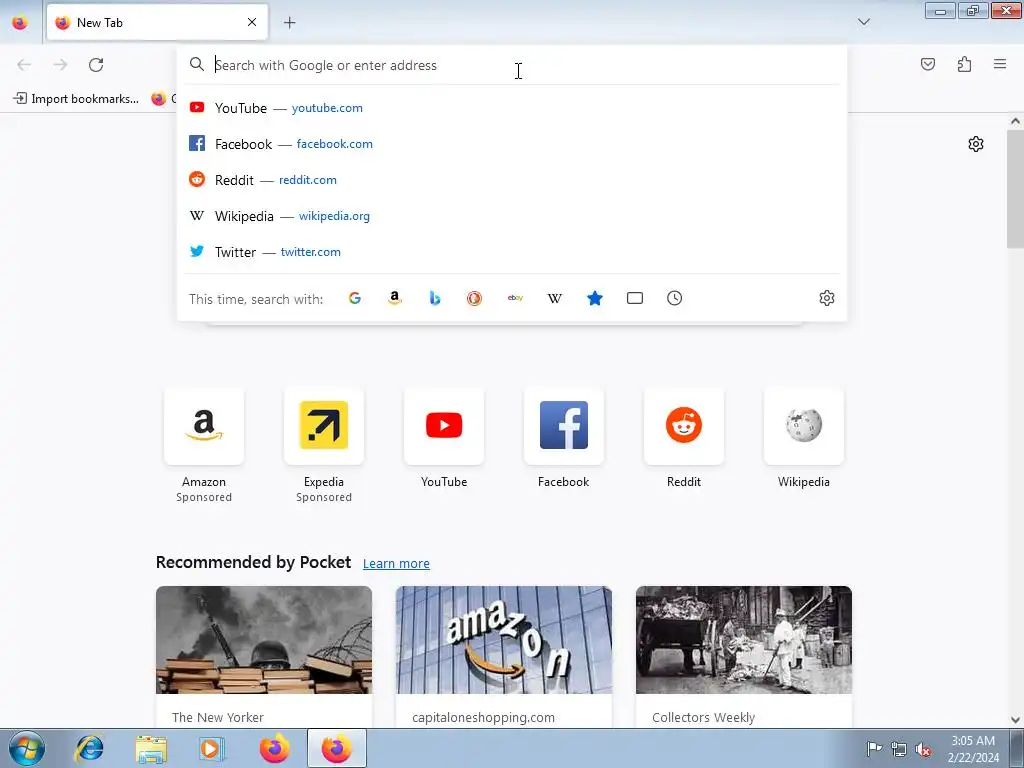Expand the list all tabs chevron

coord(863,22)
